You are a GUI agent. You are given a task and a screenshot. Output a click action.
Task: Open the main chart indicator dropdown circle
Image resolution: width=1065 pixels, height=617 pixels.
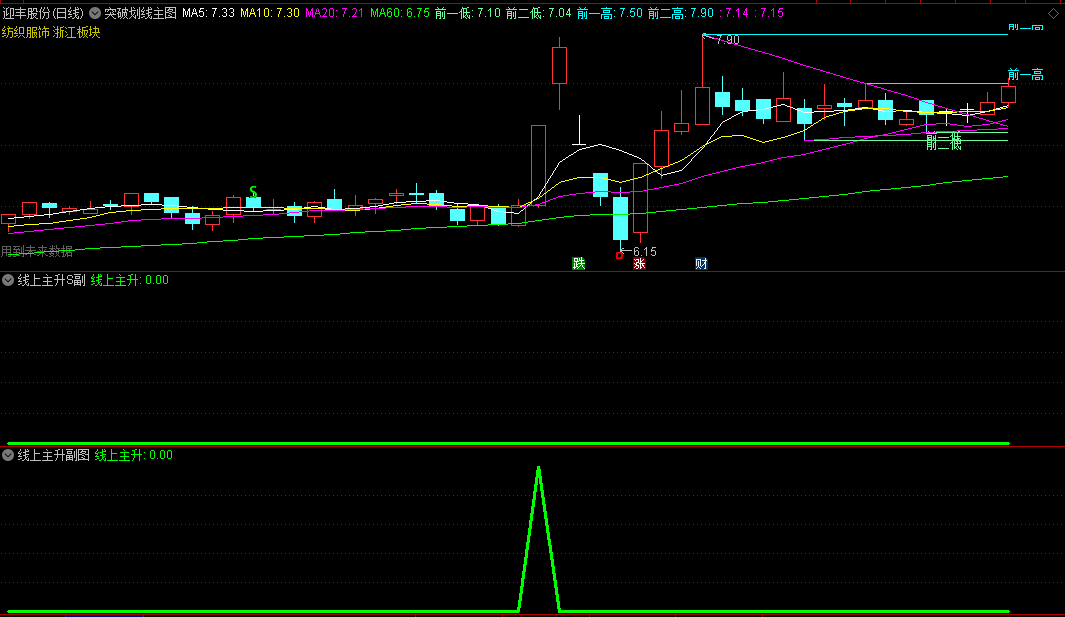pos(95,13)
